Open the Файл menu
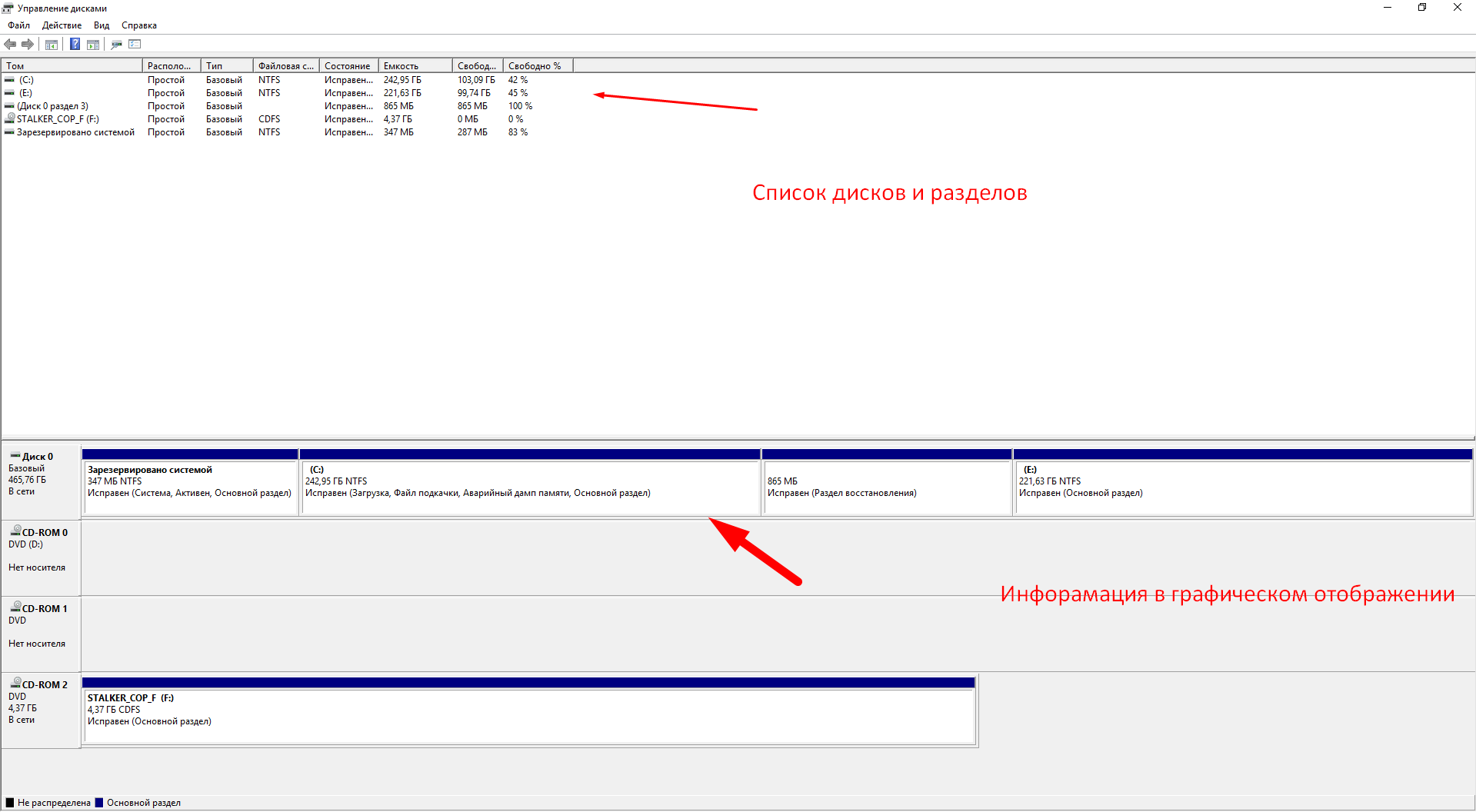Screen dimensions: 1476x812 click(x=19, y=25)
